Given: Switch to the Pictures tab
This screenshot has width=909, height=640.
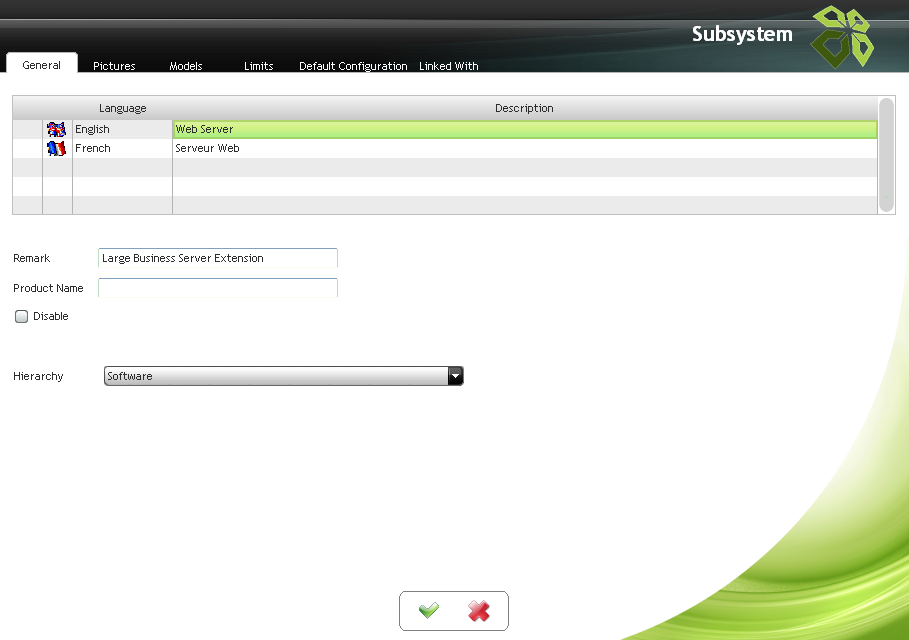Looking at the screenshot, I should pos(114,66).
